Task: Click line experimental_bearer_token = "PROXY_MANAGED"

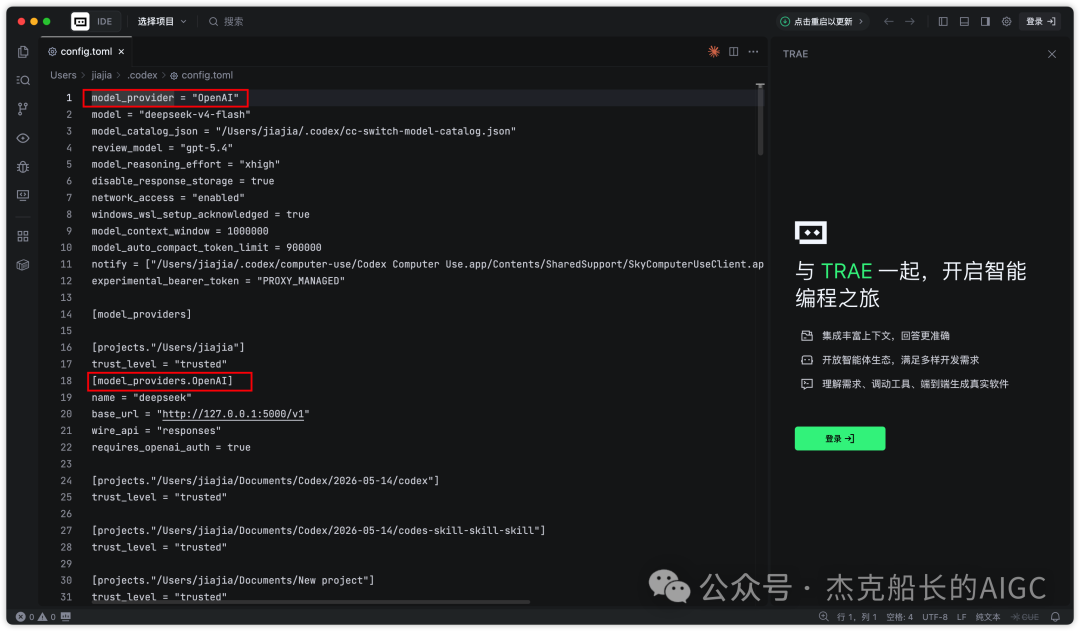Action: coord(218,281)
